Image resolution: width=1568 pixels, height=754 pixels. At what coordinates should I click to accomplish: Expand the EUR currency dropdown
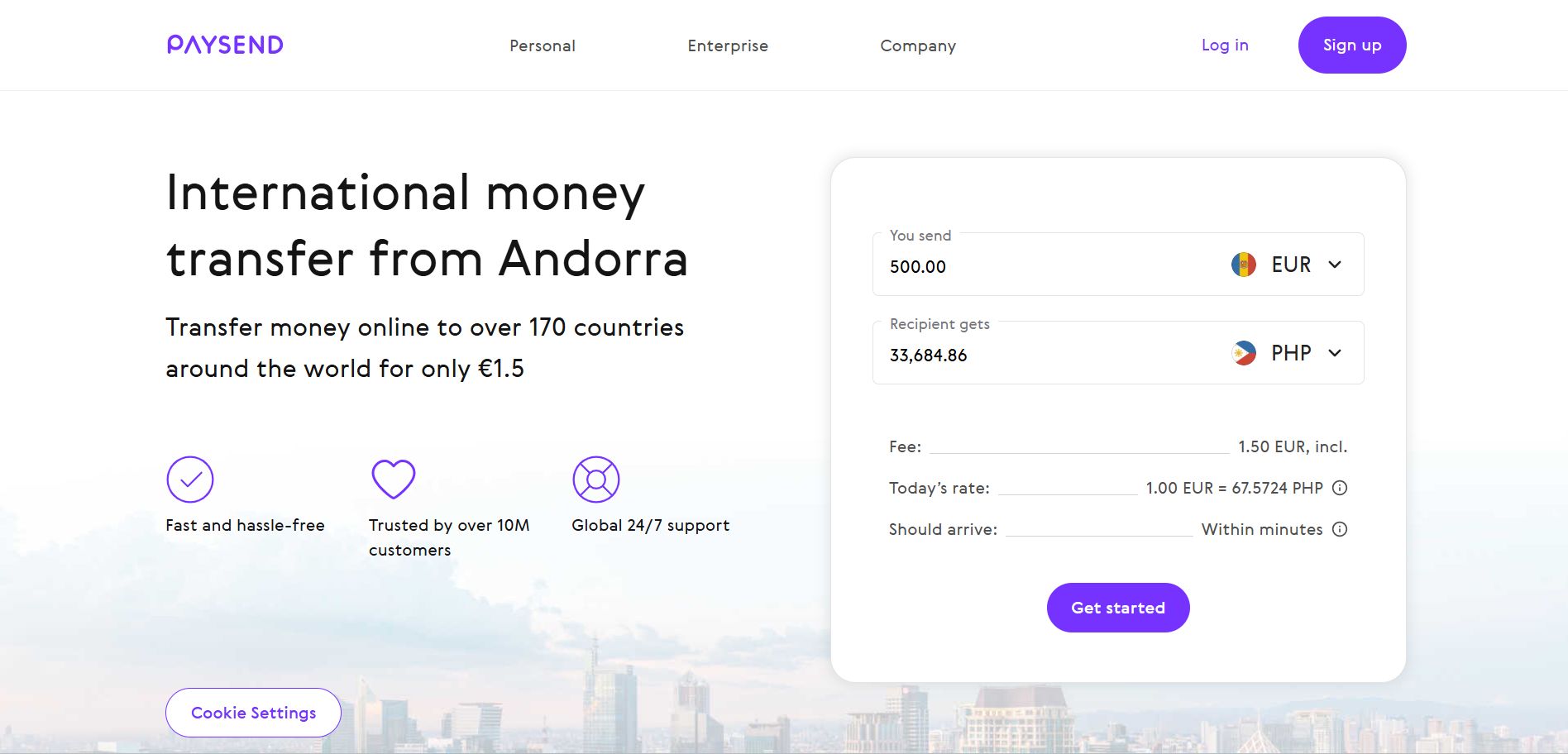click(x=1334, y=265)
